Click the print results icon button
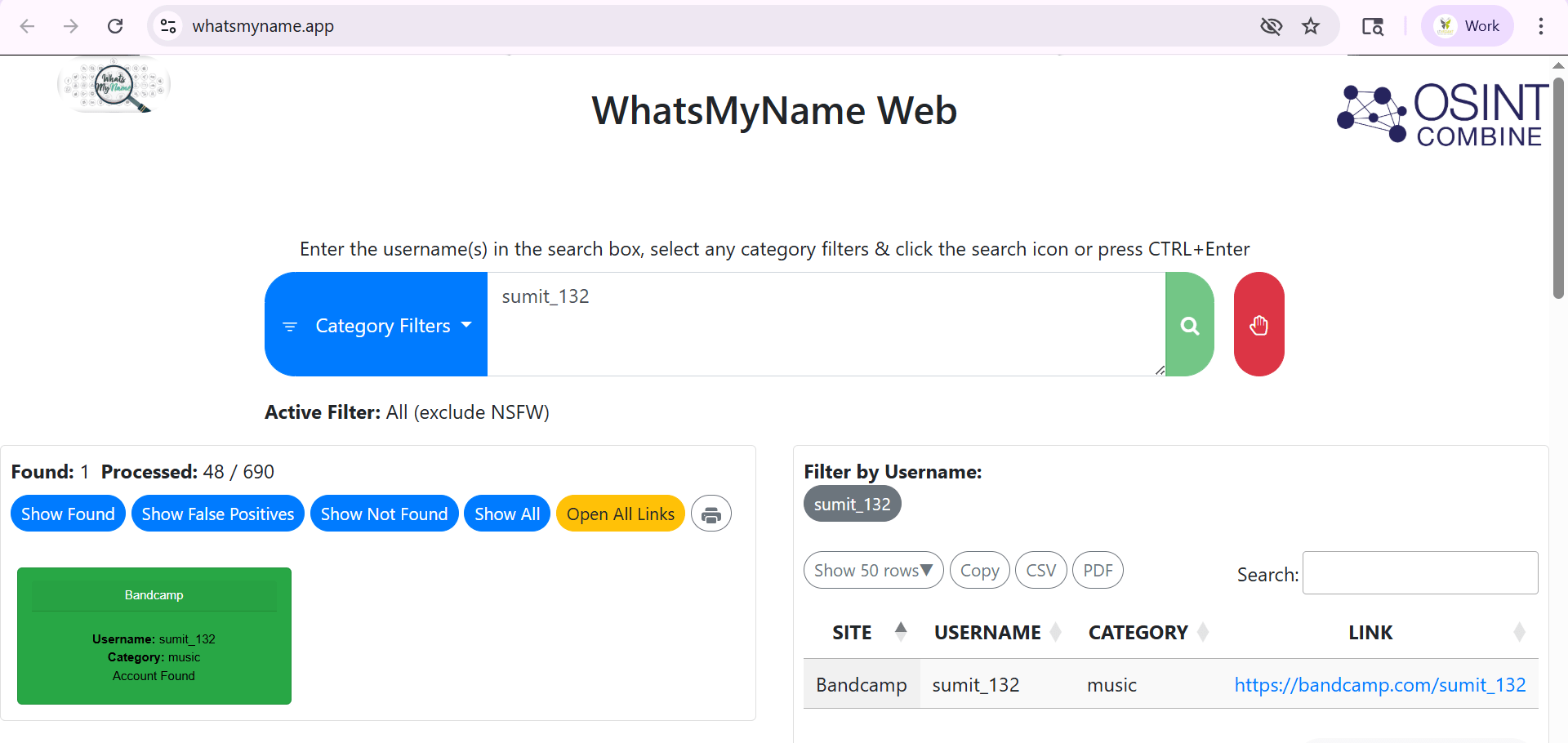This screenshot has height=743, width=1568. 711,514
